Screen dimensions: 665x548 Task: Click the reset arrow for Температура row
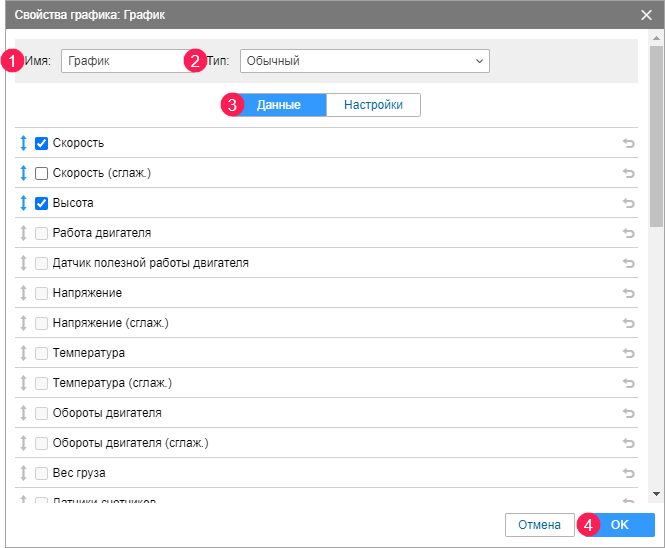628,353
